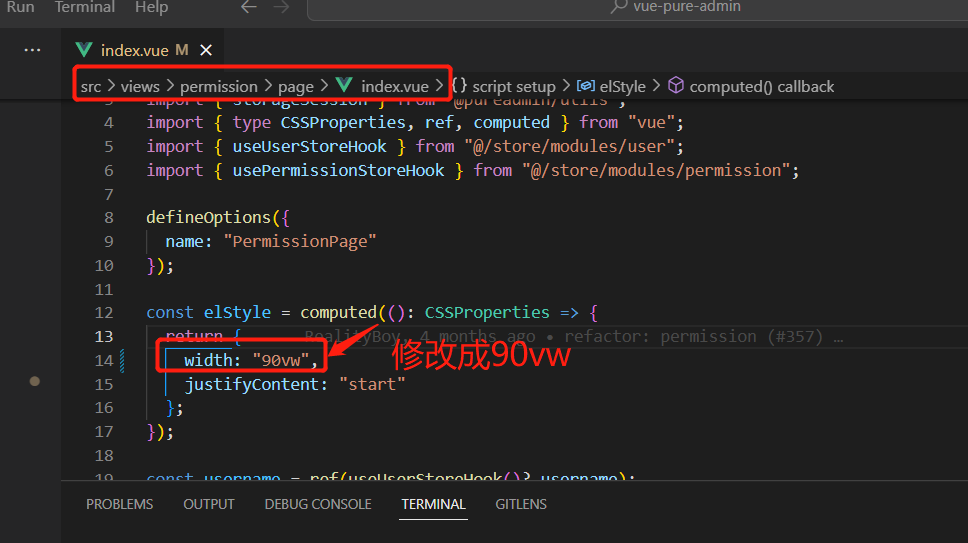Screen dimensions: 968x543
Task: Click the GitLens blame annotation on line 13
Action: tap(574, 336)
